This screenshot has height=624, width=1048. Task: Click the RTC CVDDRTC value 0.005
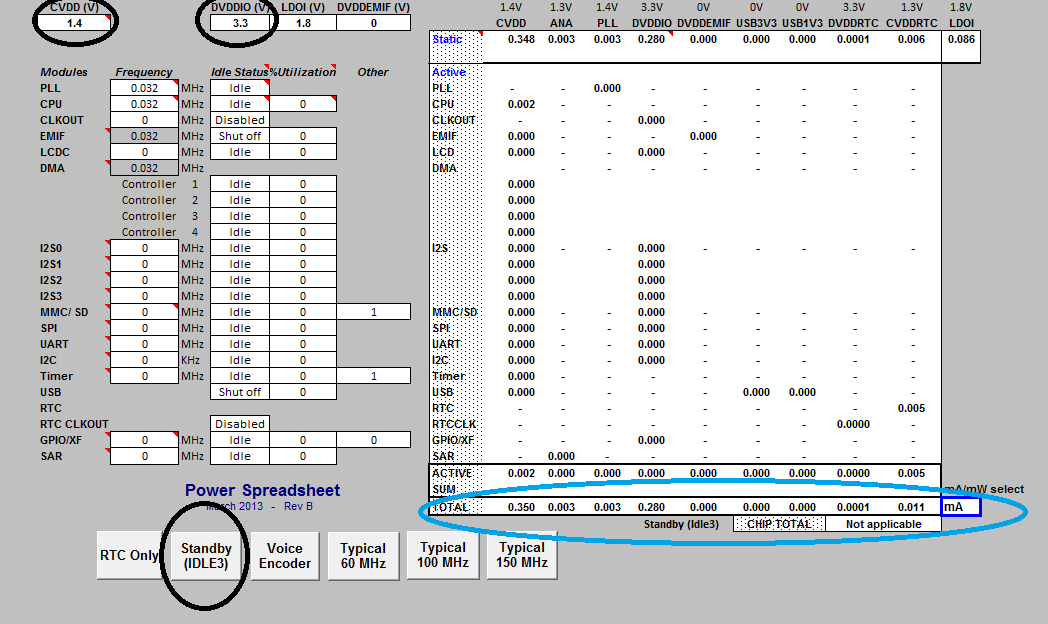tap(911, 408)
